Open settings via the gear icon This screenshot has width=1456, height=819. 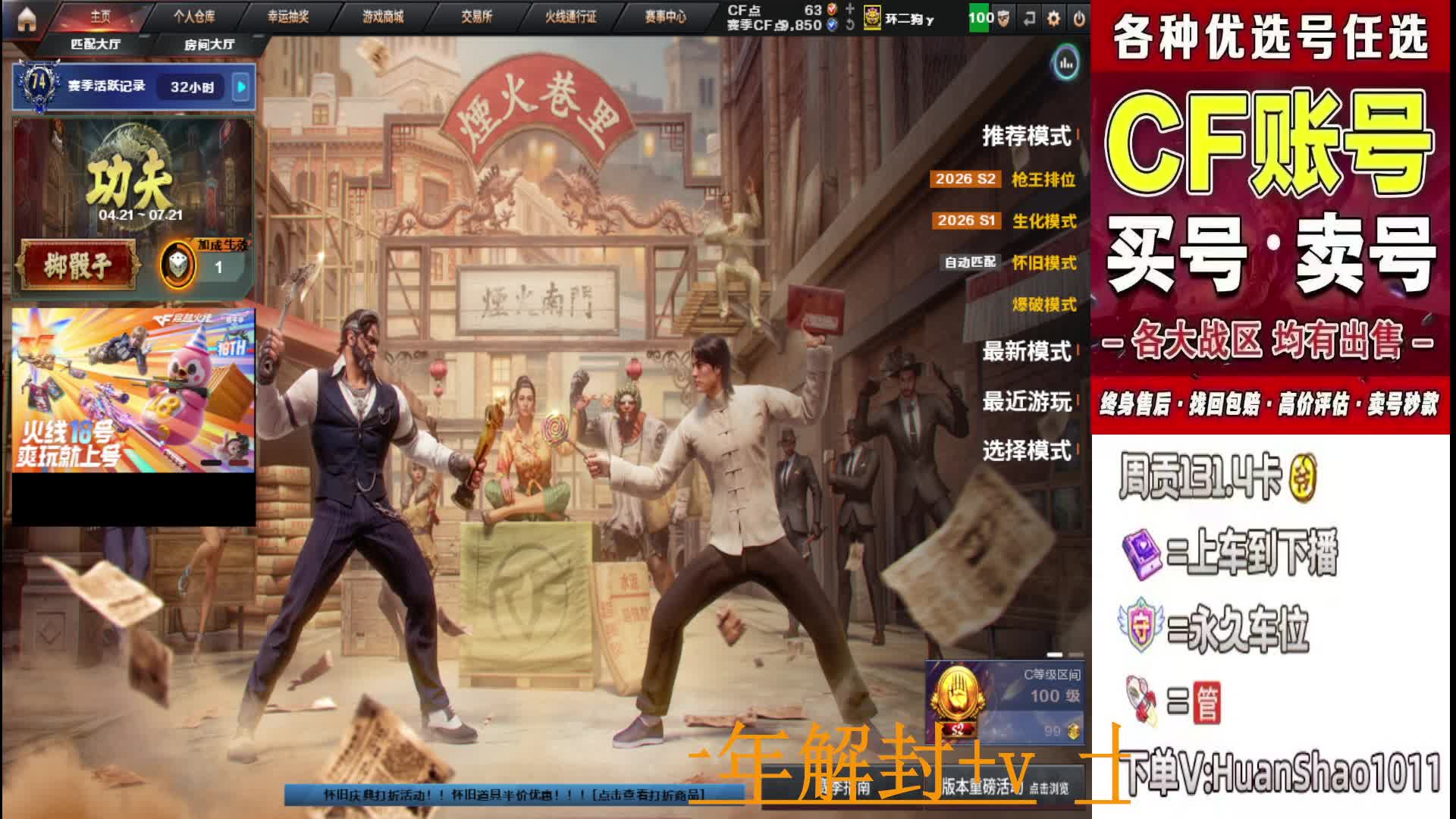pyautogui.click(x=1053, y=18)
